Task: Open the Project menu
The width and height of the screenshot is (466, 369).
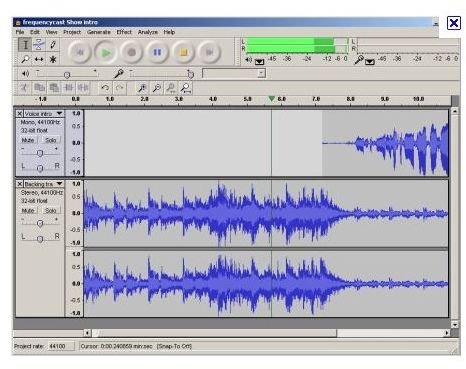Action: [x=72, y=32]
